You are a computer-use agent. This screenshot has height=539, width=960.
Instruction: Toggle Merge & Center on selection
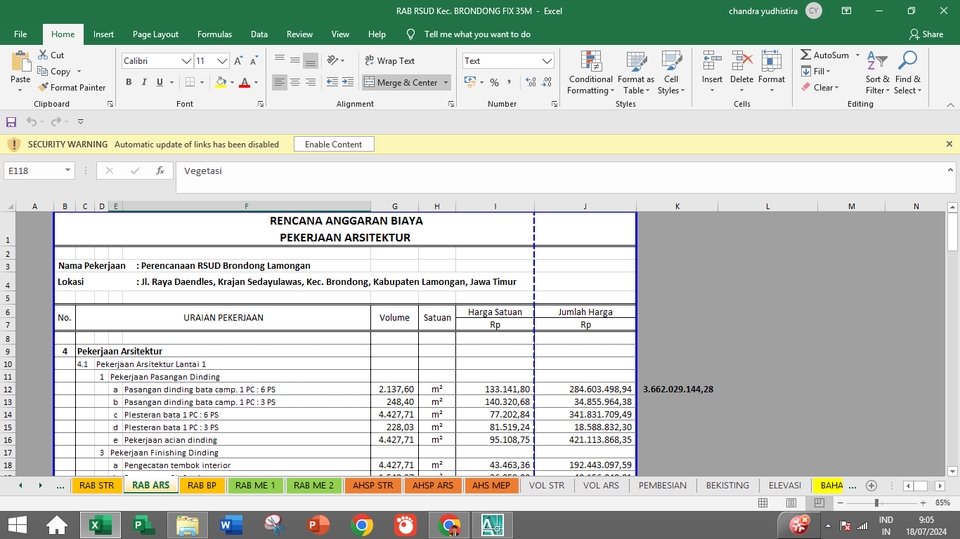(x=400, y=83)
